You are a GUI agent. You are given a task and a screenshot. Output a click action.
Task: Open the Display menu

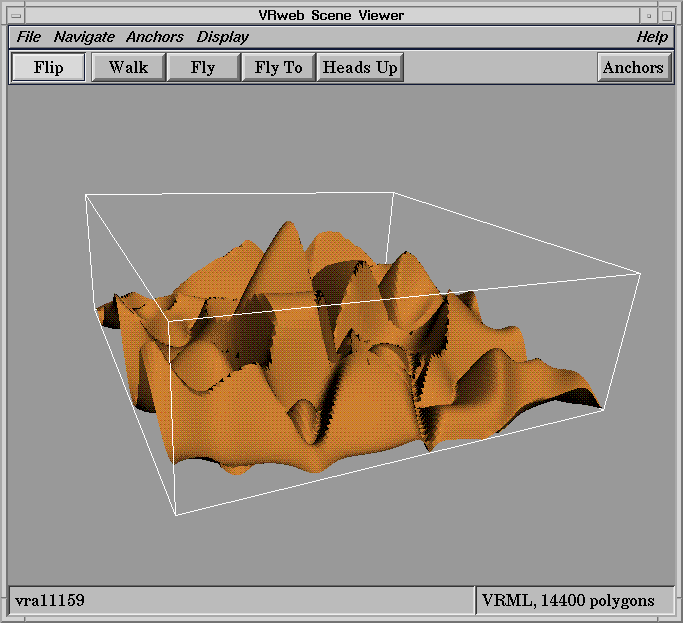(x=222, y=37)
